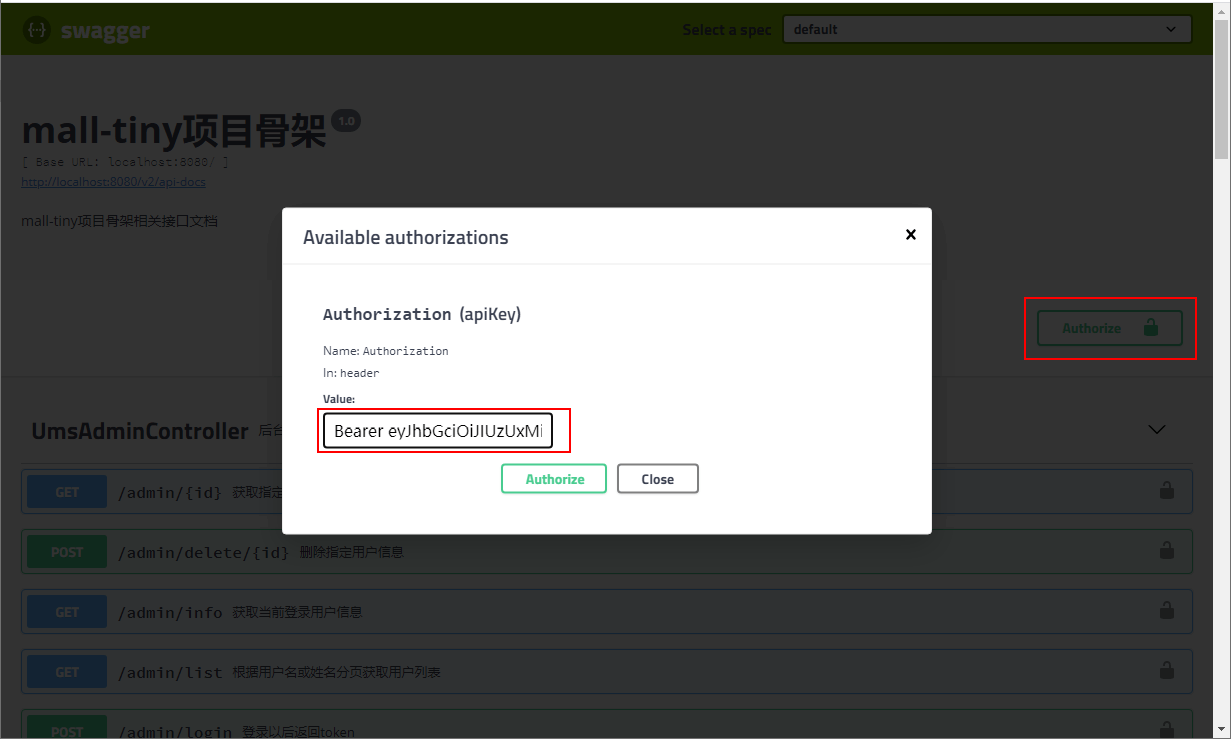Screen dimensions: 1231x739
Task: Click the Bearer token value input field
Action: point(438,431)
